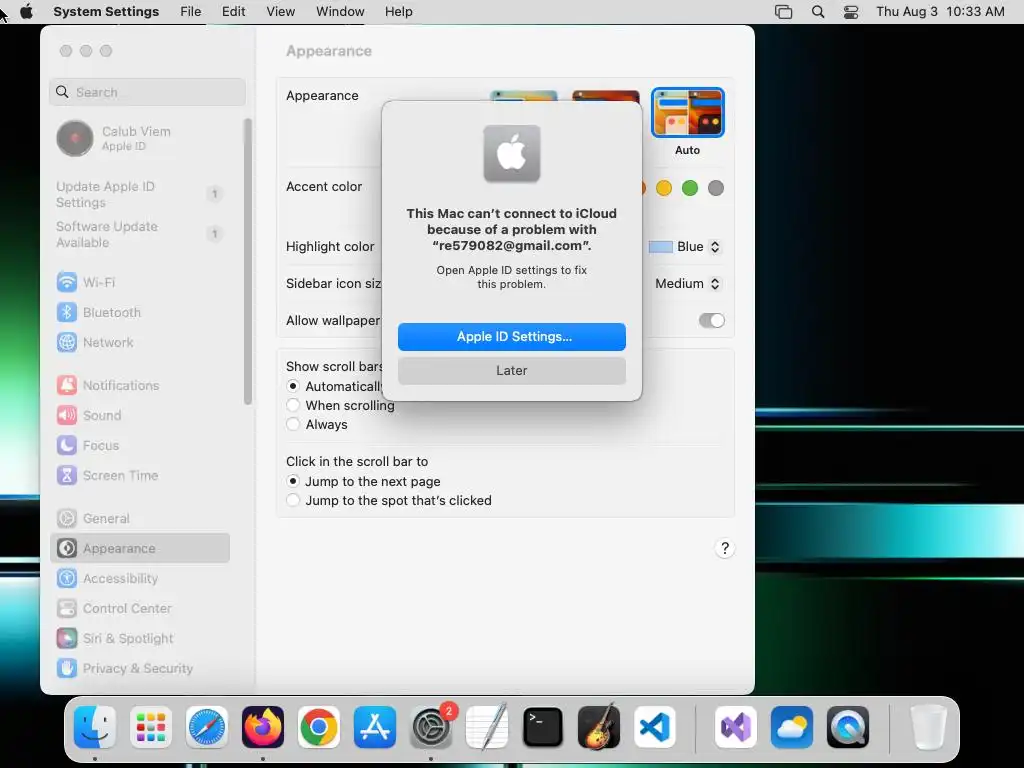
Task: Launch Firefox from the Dock
Action: tap(263, 727)
